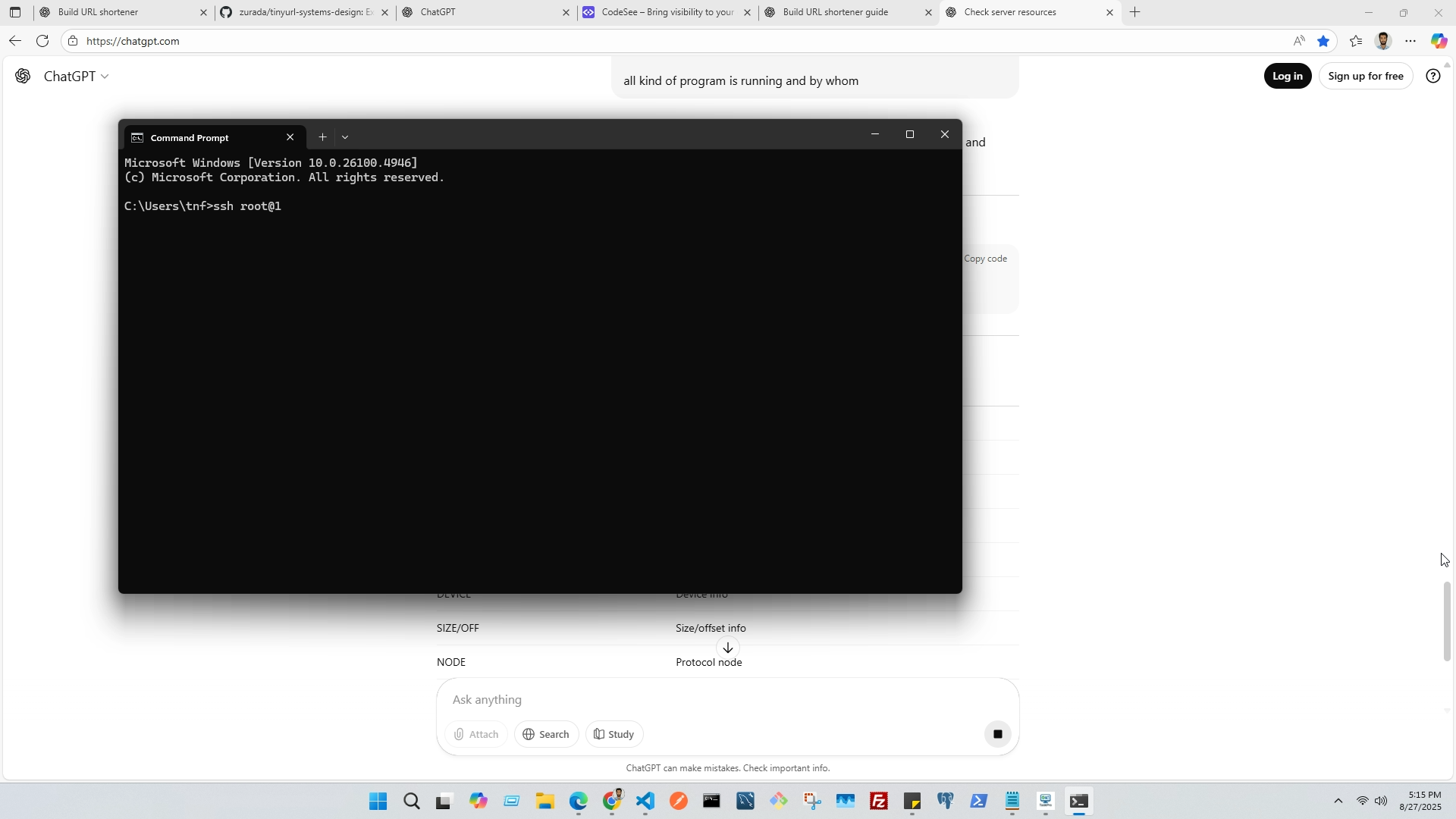Open the Copilot icon in browser toolbar

(x=1439, y=41)
